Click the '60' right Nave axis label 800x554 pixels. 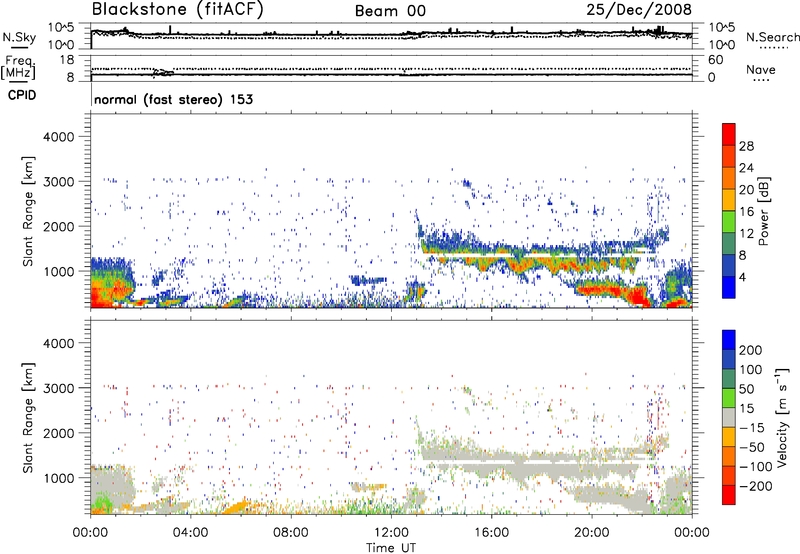715,60
